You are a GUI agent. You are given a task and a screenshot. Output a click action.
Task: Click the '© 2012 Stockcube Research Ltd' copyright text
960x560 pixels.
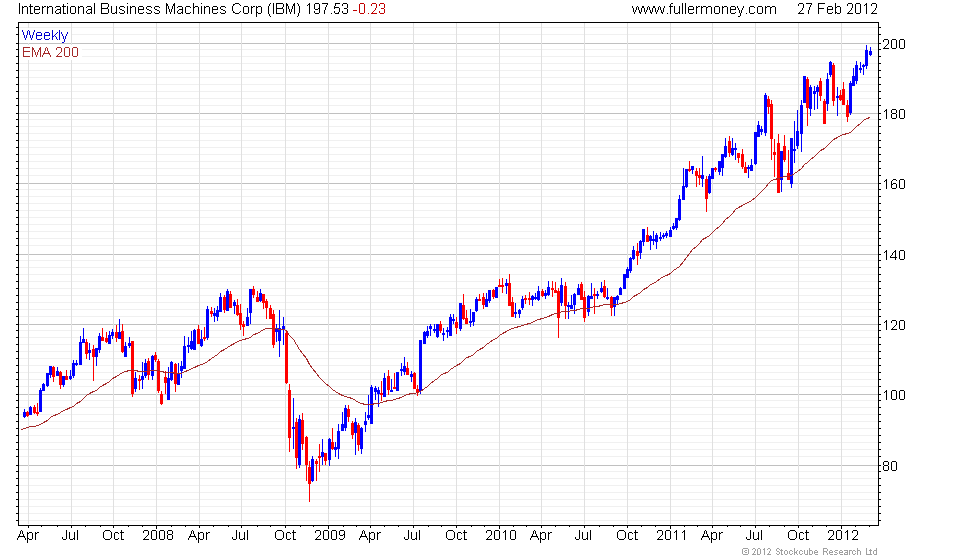pyautogui.click(x=809, y=552)
